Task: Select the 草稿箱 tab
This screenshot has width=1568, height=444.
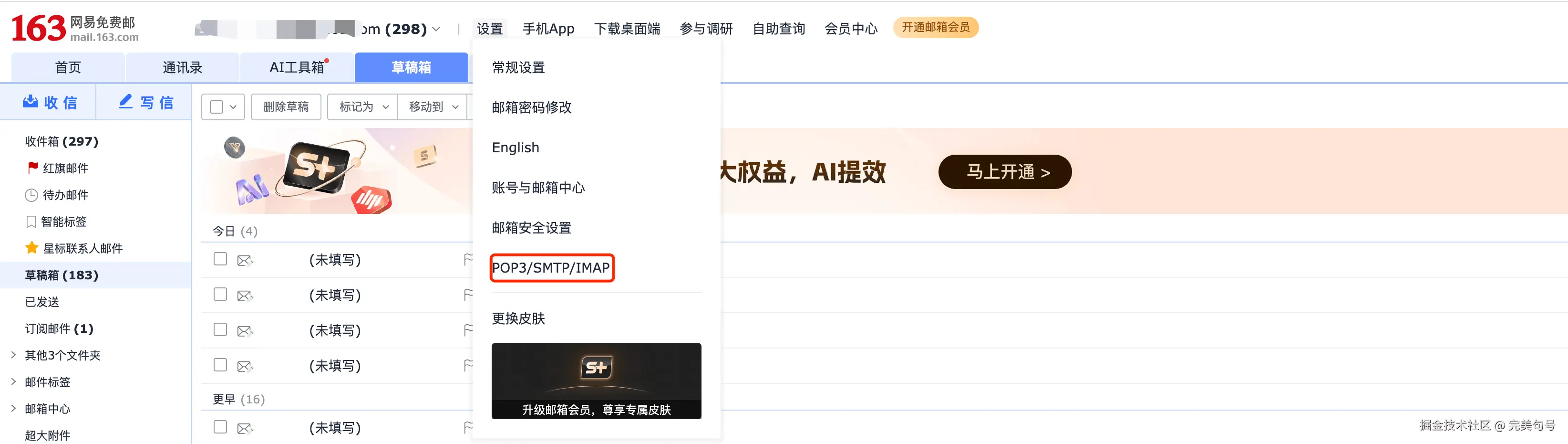Action: 411,67
